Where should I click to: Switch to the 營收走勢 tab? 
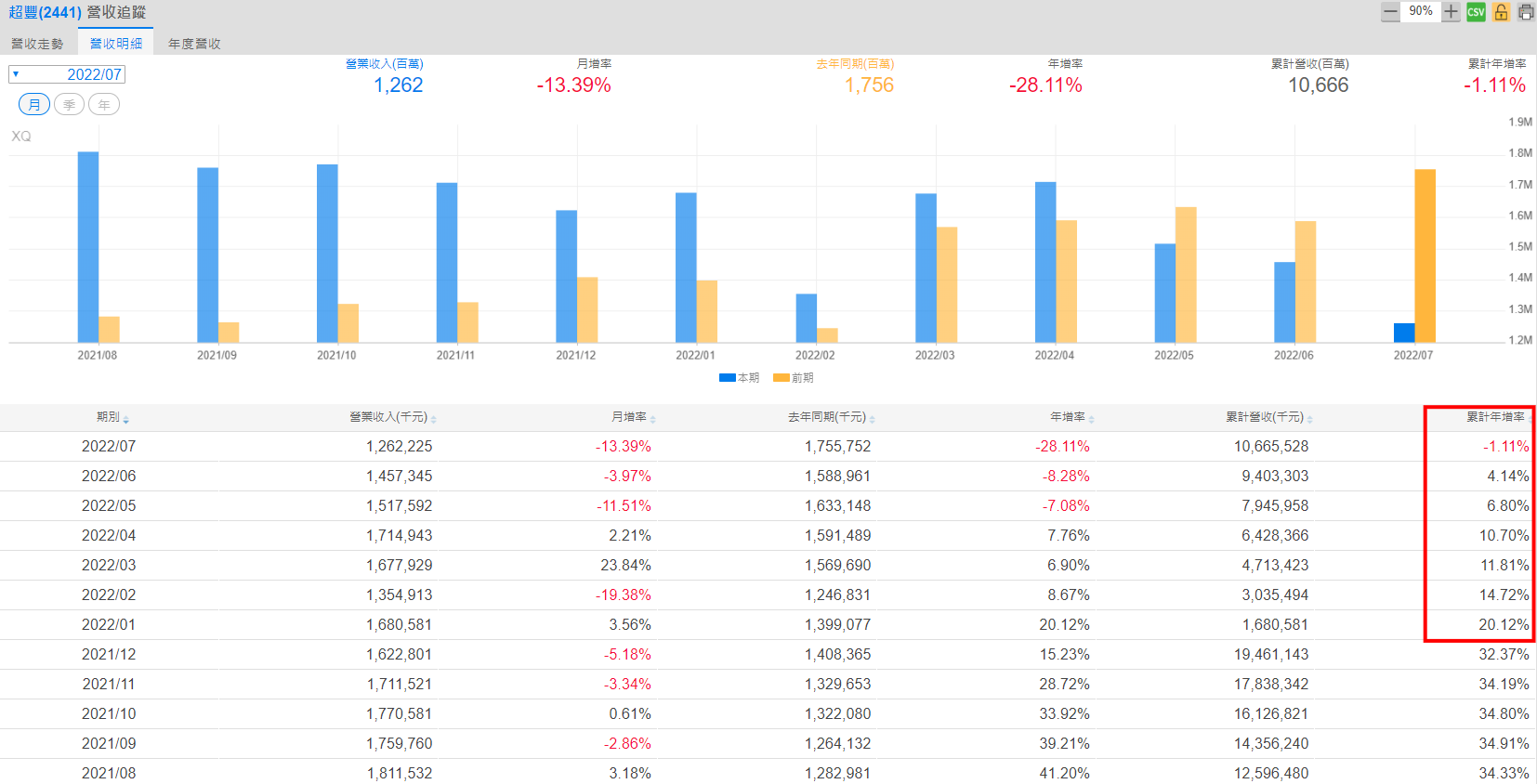[x=37, y=44]
